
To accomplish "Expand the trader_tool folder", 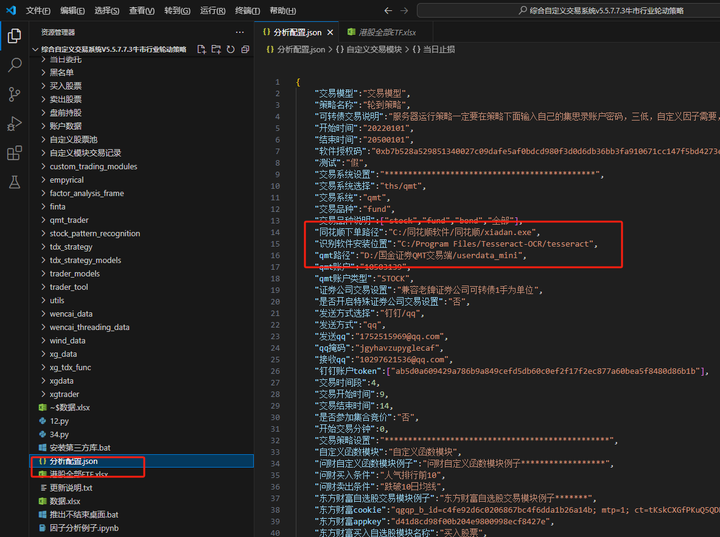I will tap(69, 287).
